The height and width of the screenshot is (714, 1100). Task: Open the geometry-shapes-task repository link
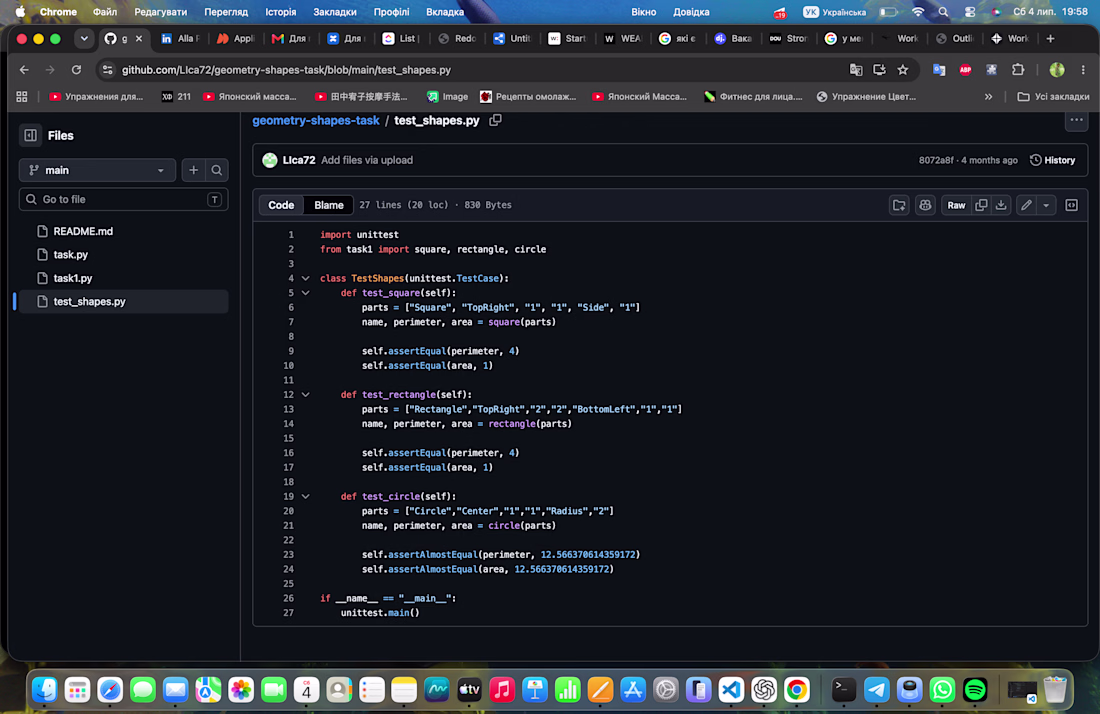point(316,120)
